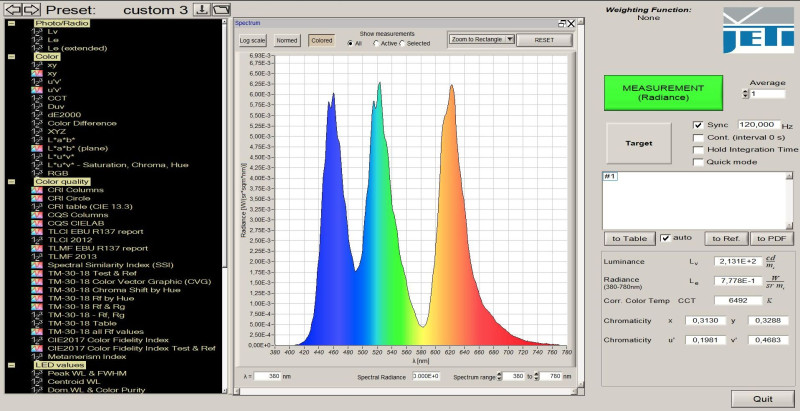Screen dimensions: 800x411
Task: Click the graph icon beside CRI Circle
Action: (37, 198)
